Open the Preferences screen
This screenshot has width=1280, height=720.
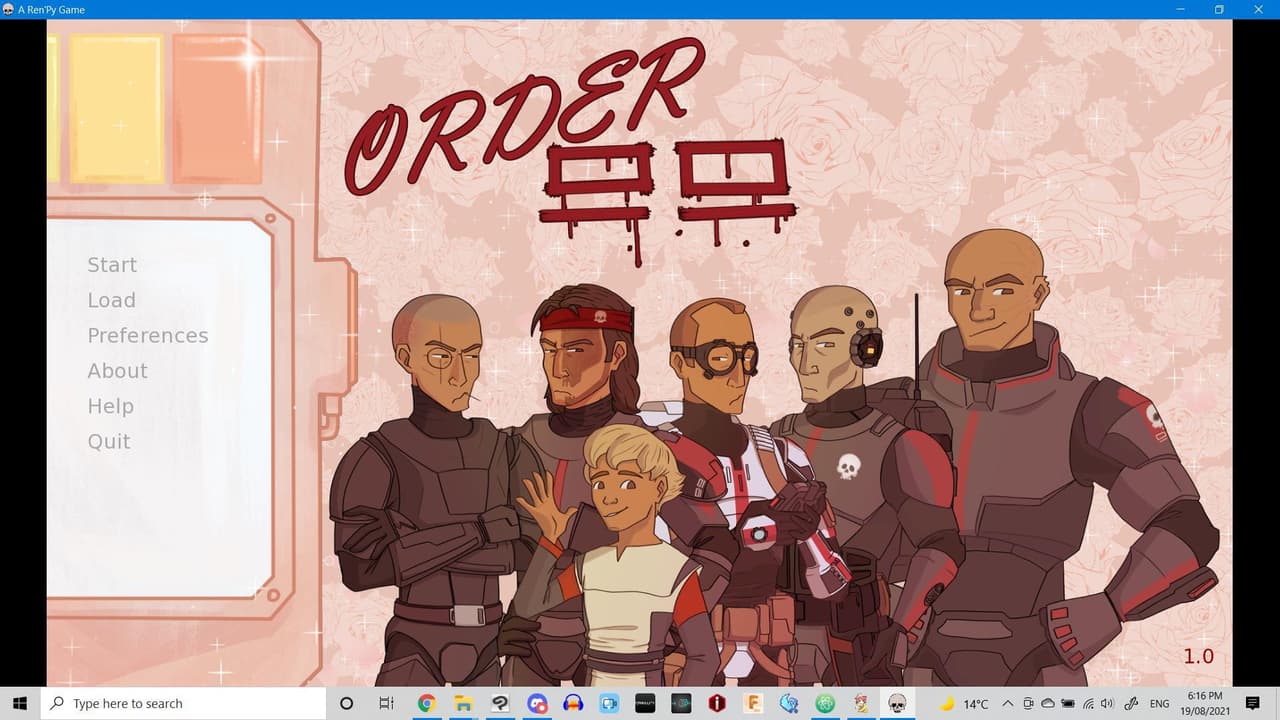coord(148,336)
